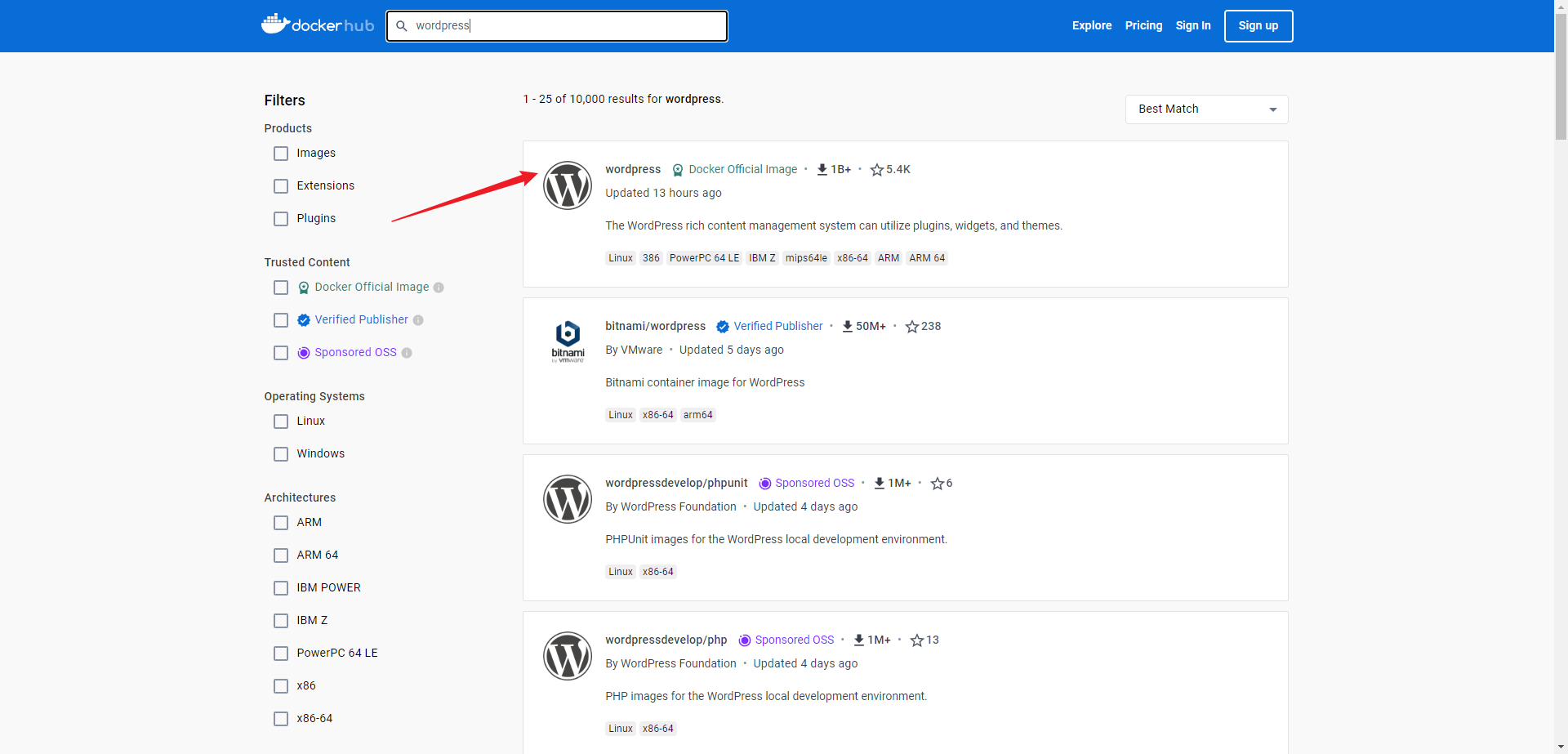
Task: Click the star icon next to 5.4K
Action: click(877, 170)
